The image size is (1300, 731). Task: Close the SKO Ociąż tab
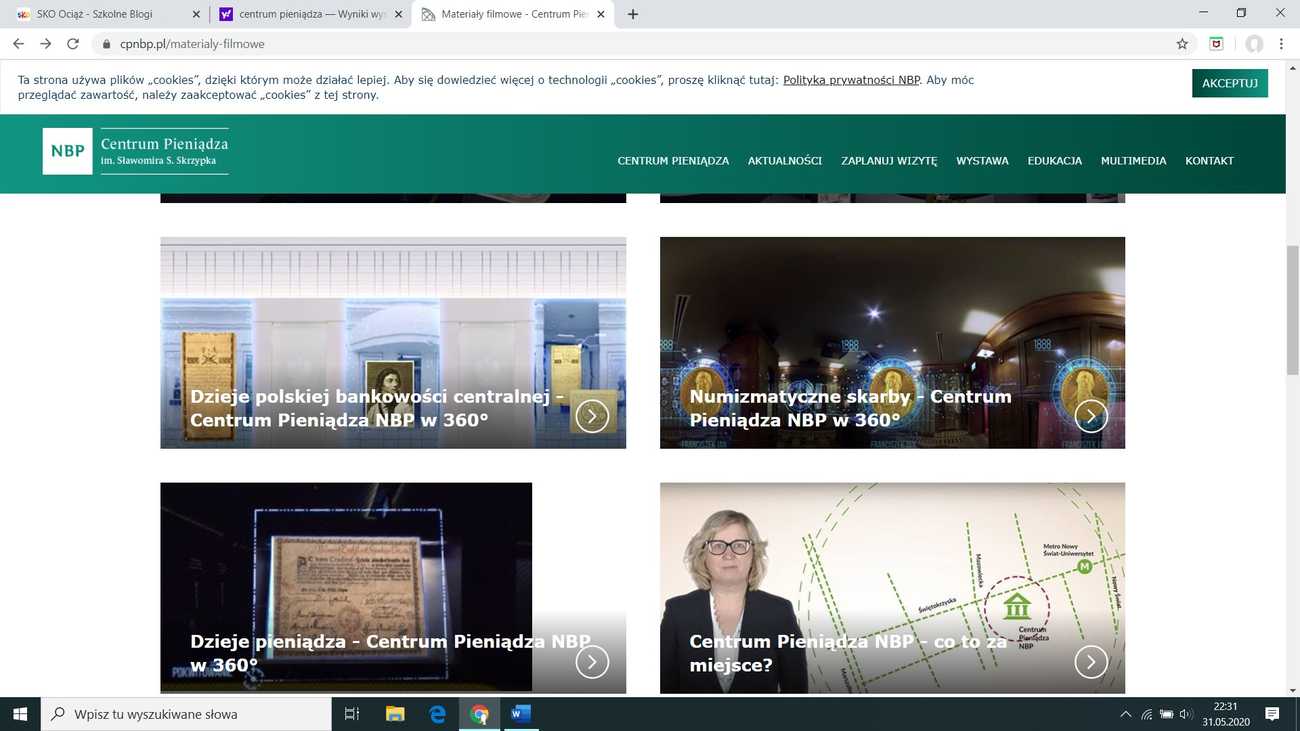[x=196, y=14]
